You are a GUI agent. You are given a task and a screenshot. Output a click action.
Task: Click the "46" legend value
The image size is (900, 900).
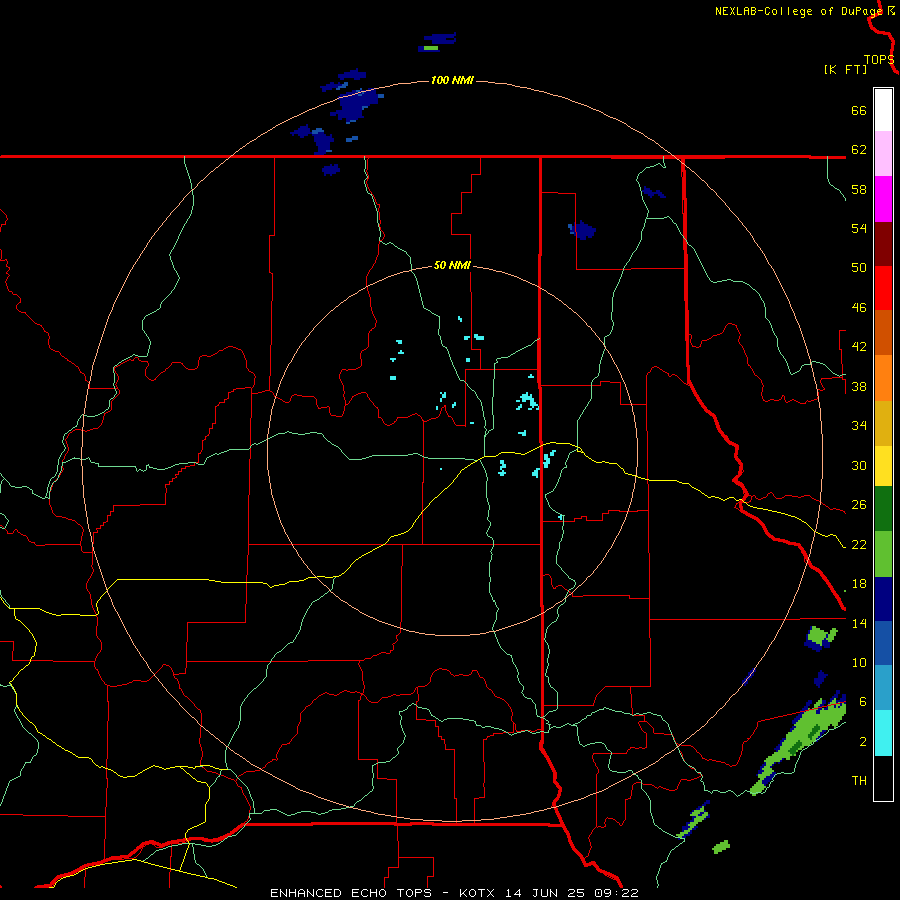[859, 308]
